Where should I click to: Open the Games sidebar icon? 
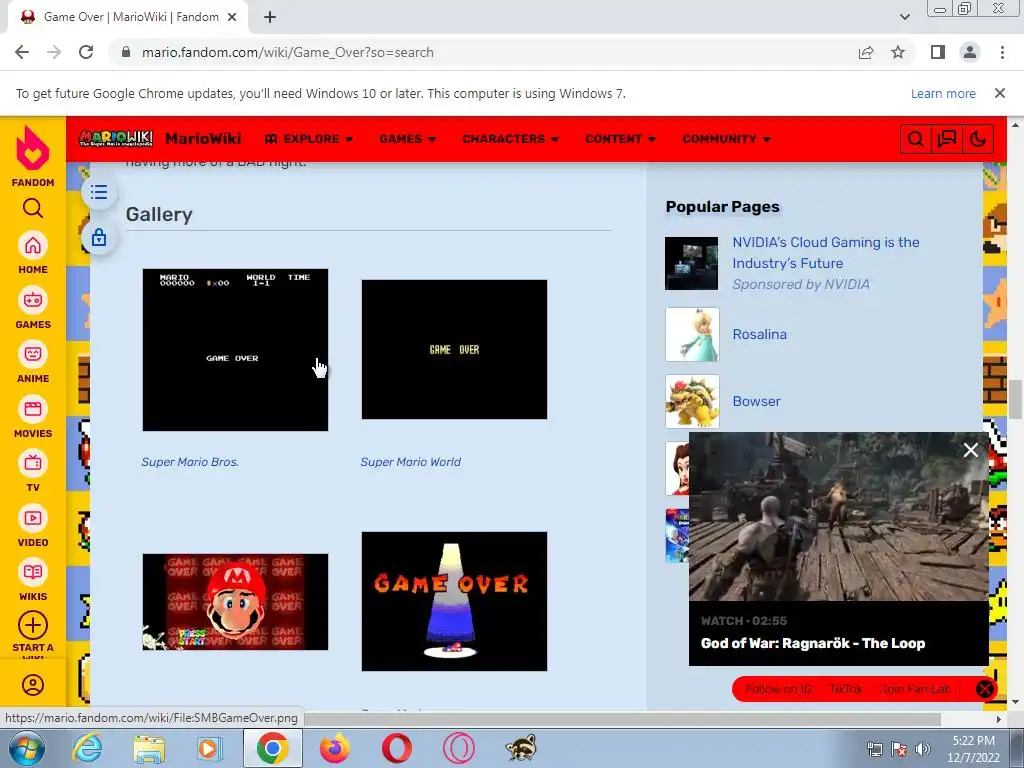33,300
